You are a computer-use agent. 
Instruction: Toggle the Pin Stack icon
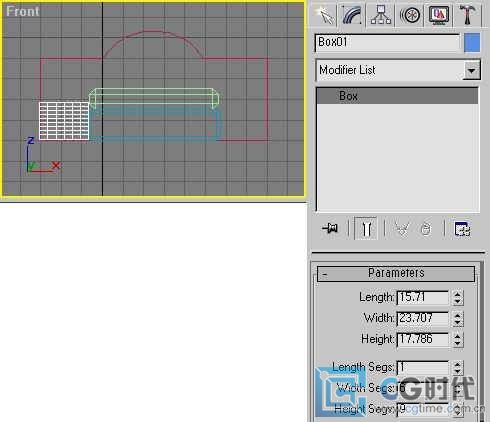pos(330,229)
